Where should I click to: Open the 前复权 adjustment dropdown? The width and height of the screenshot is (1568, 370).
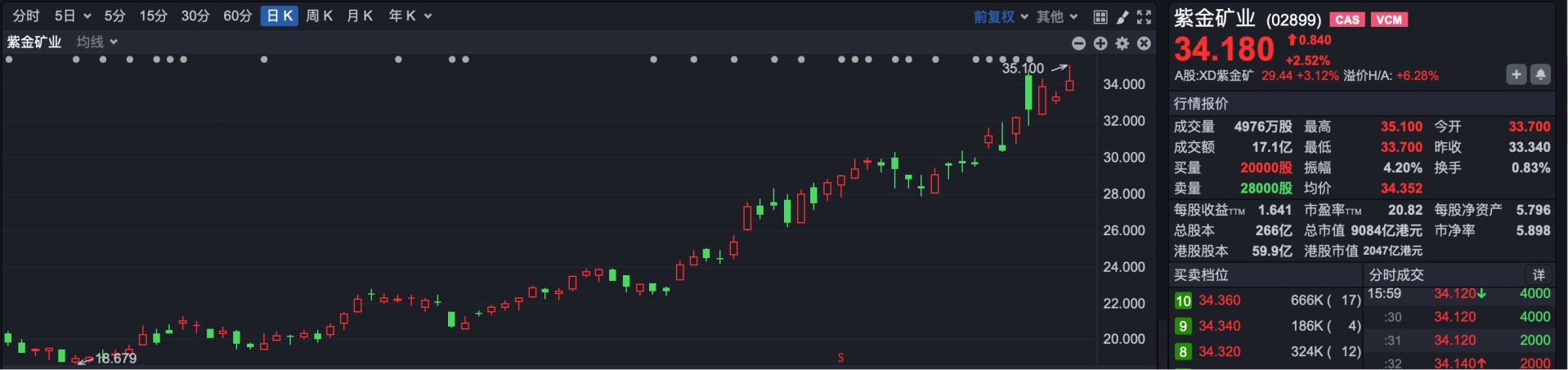point(1001,16)
